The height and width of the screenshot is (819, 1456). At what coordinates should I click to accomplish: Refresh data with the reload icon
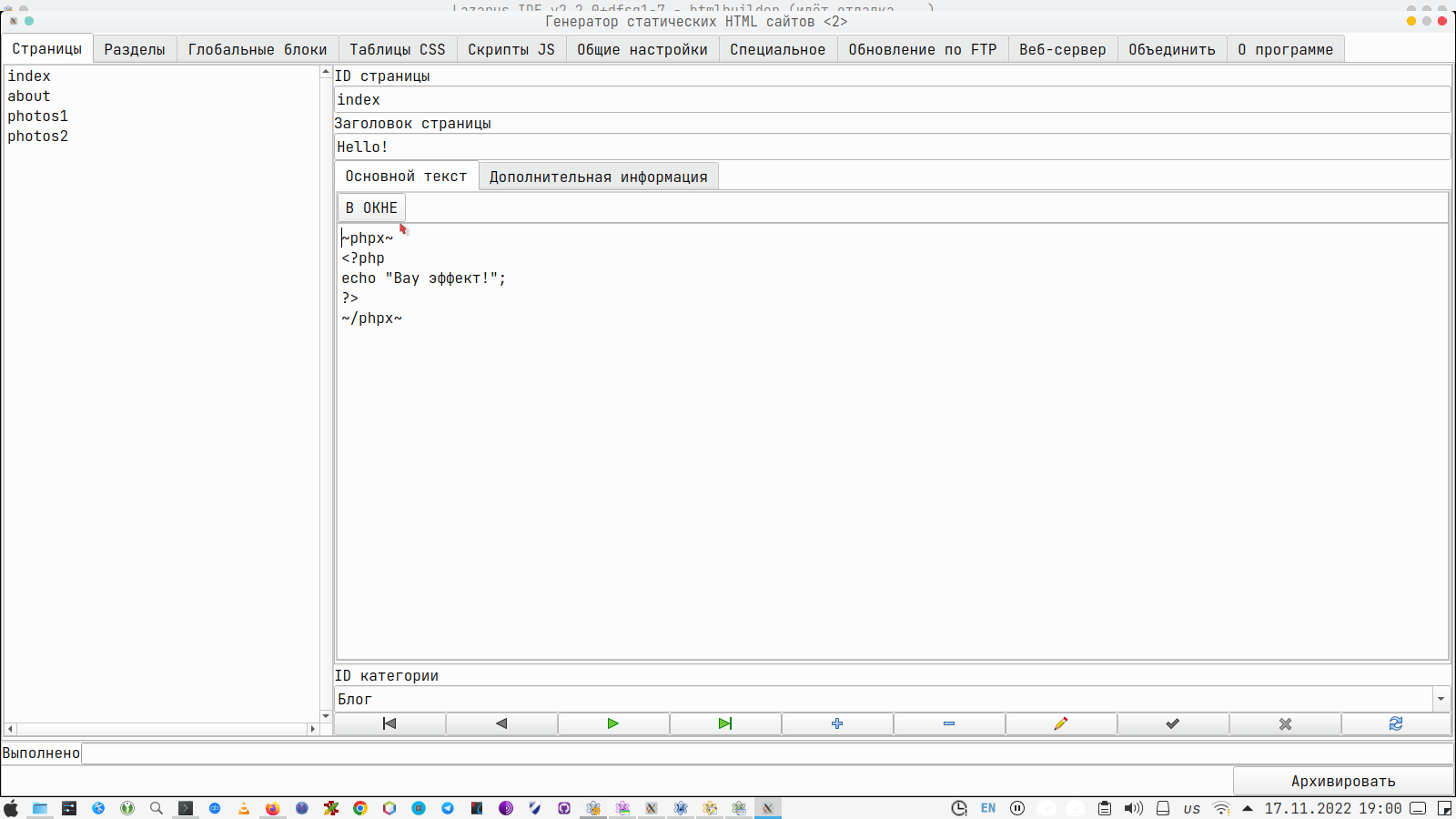click(1396, 723)
